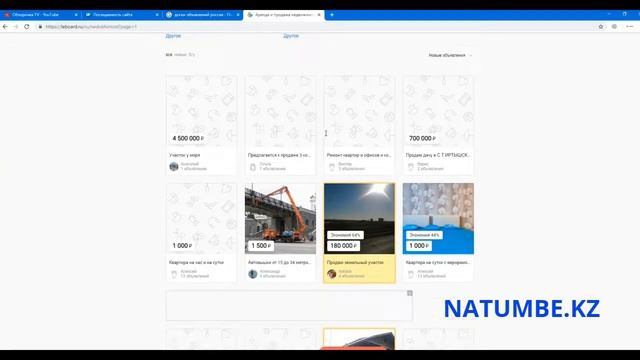Viewport: 640px width, 360px height.
Task: Click the seller icon on Ремонт квартир card
Action: point(332,167)
